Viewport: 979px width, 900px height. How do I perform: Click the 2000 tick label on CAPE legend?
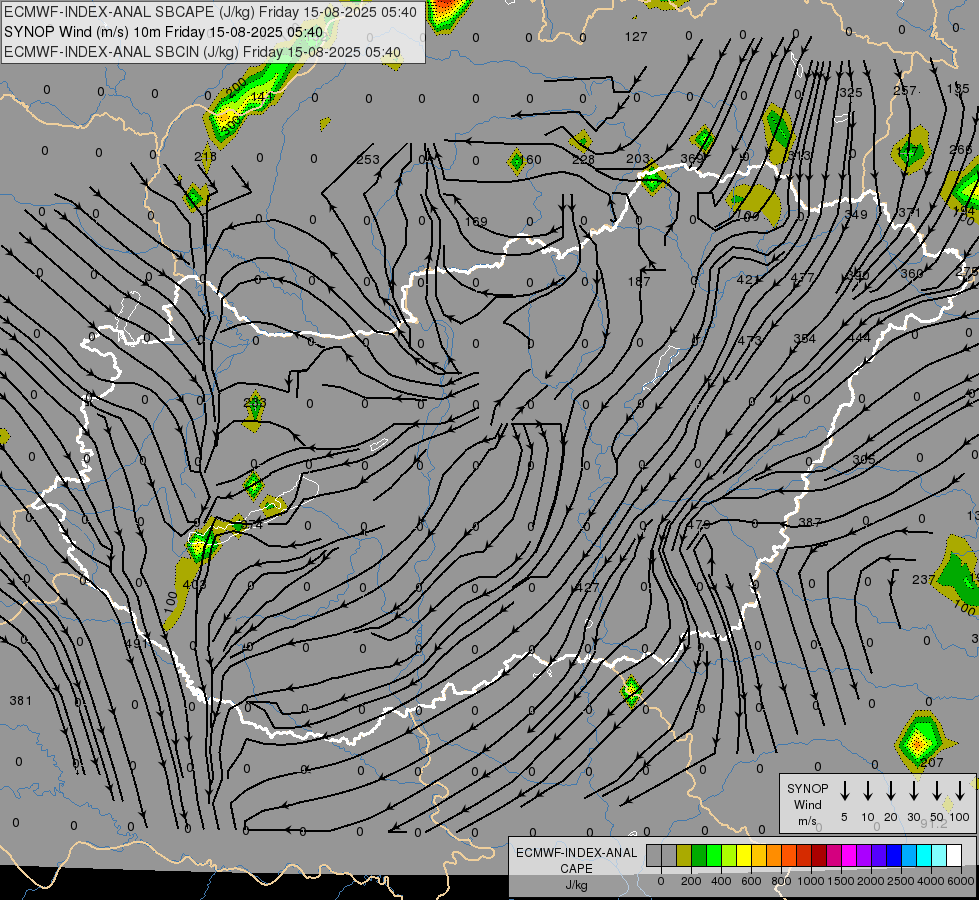pyautogui.click(x=871, y=881)
